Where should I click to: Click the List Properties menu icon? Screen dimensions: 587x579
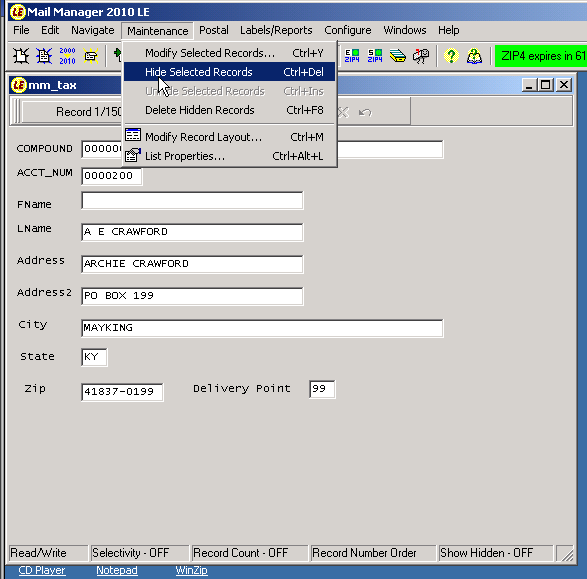(x=133, y=155)
